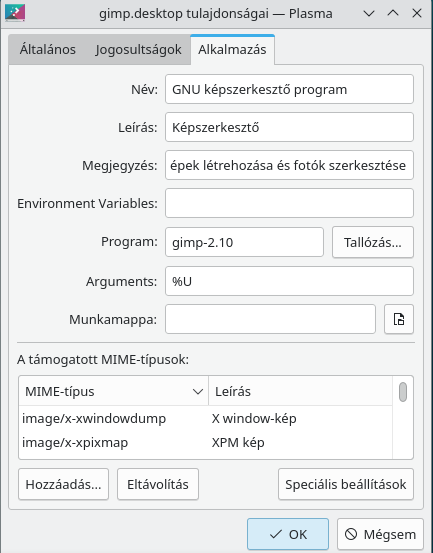
Task: Click the X window-kép description cell
Action: 254,419
